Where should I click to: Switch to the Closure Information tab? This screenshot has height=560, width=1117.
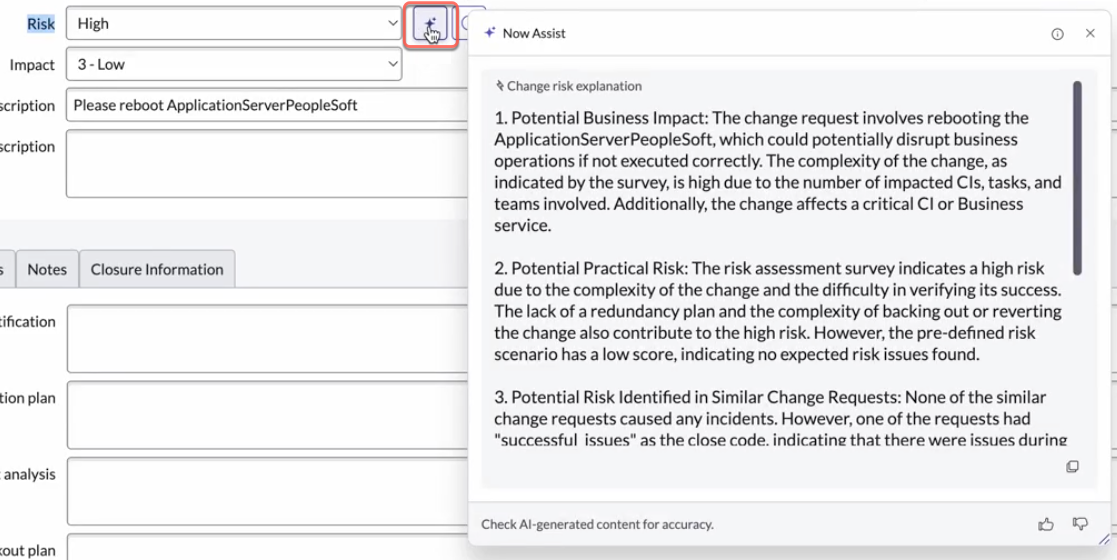pos(157,269)
